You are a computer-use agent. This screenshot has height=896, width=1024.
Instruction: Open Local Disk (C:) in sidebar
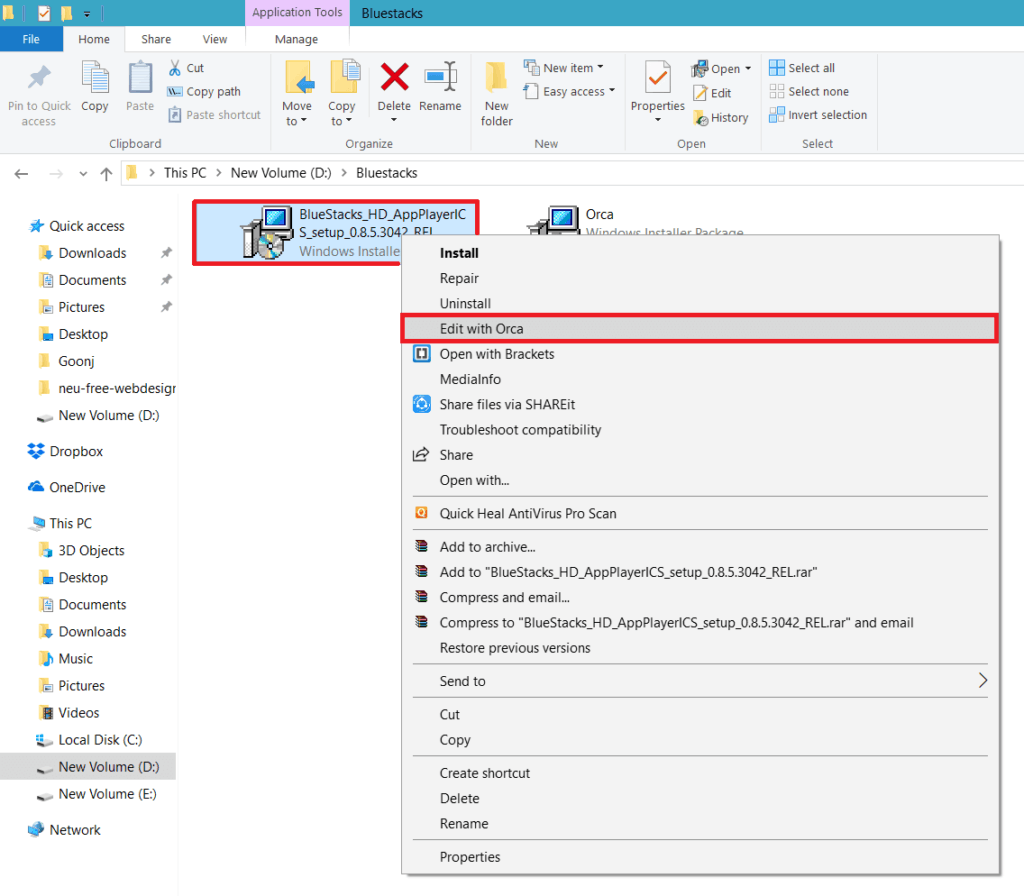(x=89, y=740)
